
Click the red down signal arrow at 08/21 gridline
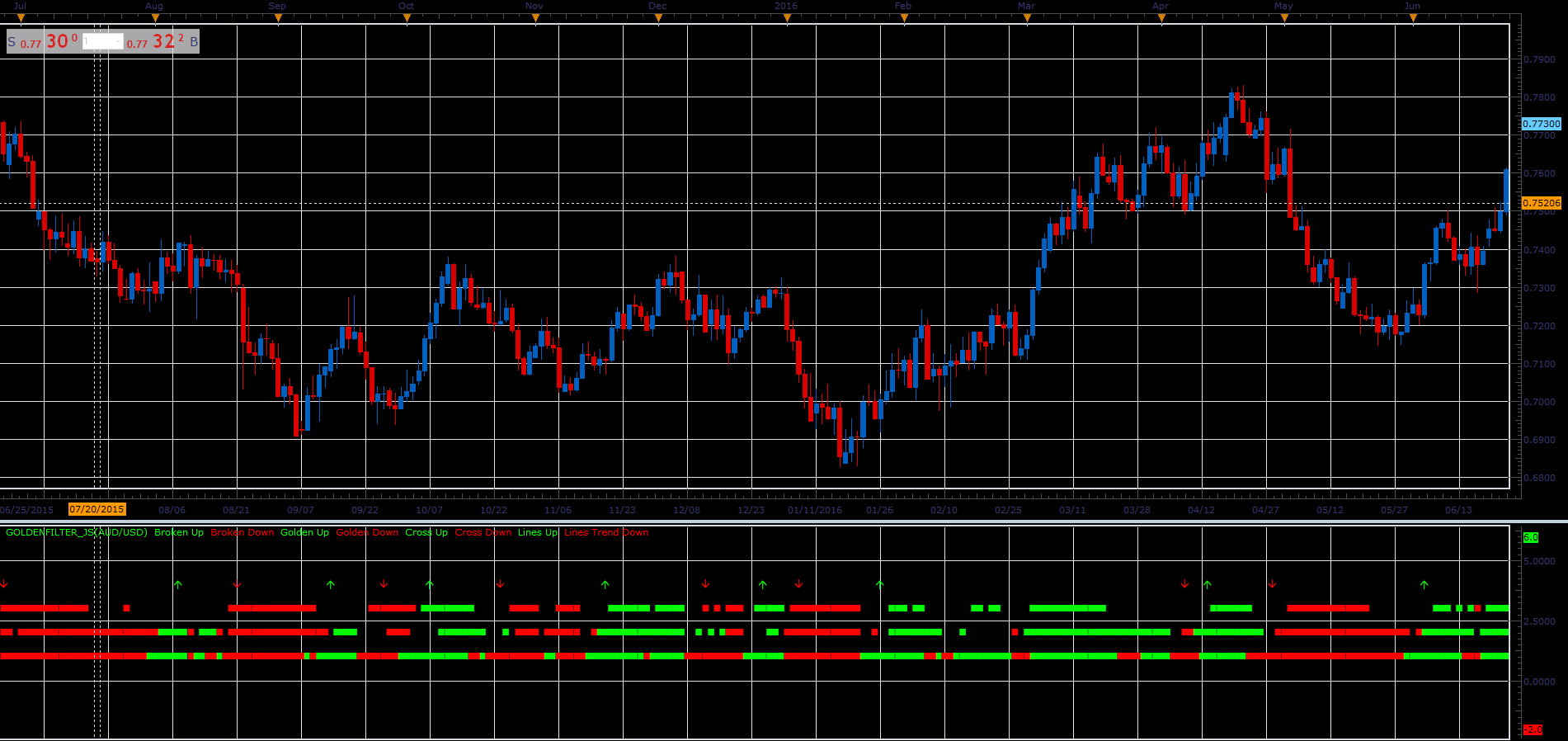(x=238, y=584)
